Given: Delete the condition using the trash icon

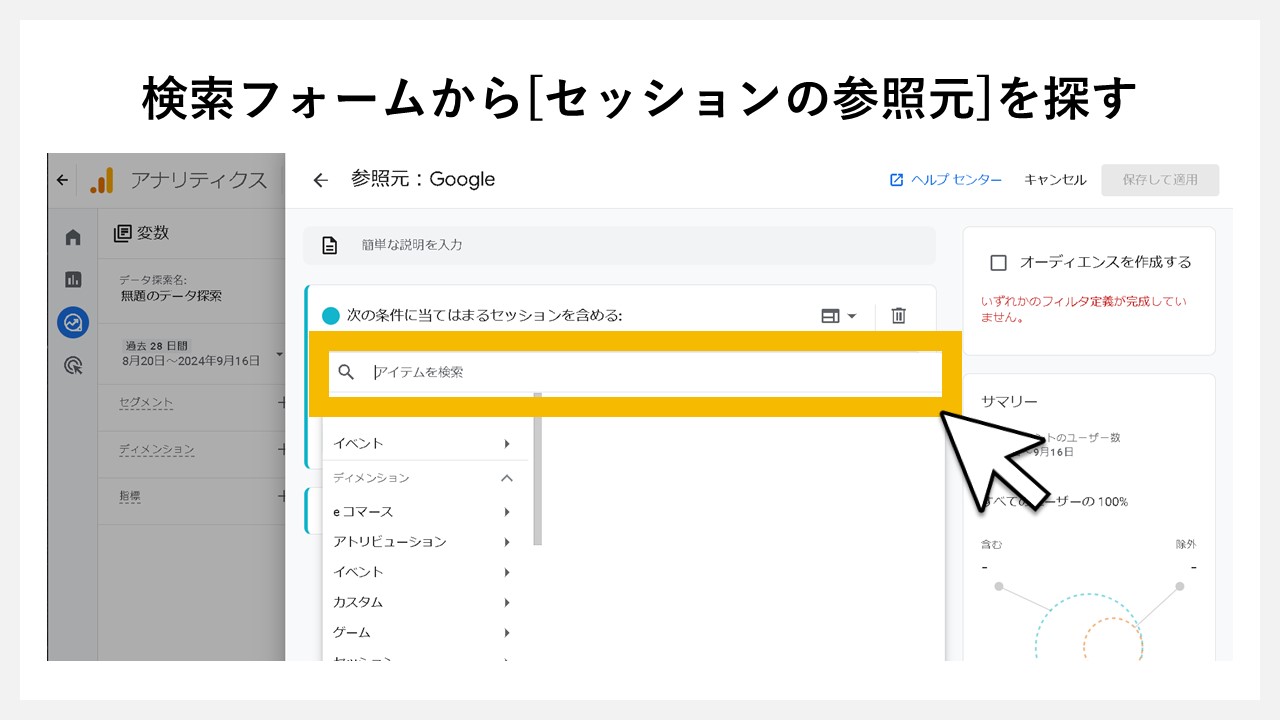Looking at the screenshot, I should [898, 315].
